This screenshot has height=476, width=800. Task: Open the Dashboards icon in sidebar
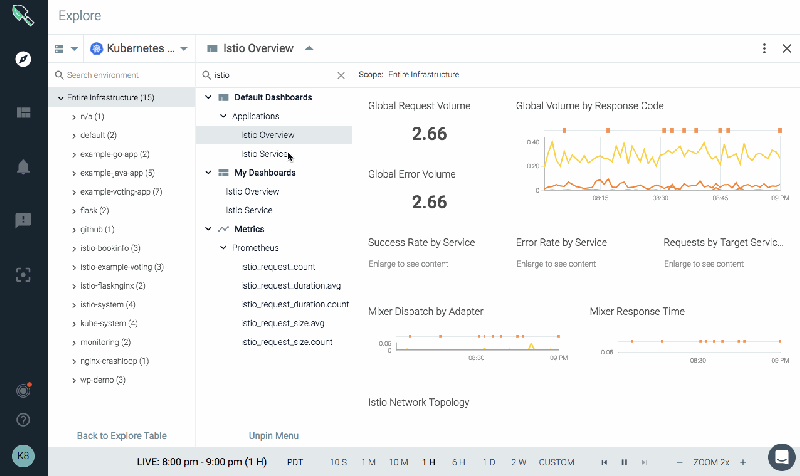pyautogui.click(x=23, y=113)
